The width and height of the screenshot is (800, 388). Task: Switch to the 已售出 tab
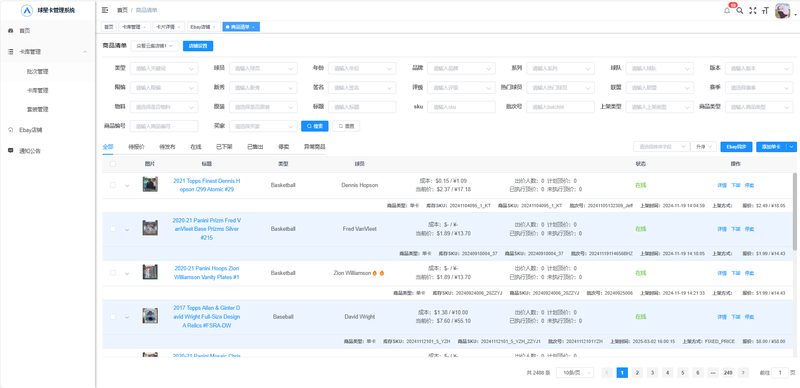click(x=255, y=147)
